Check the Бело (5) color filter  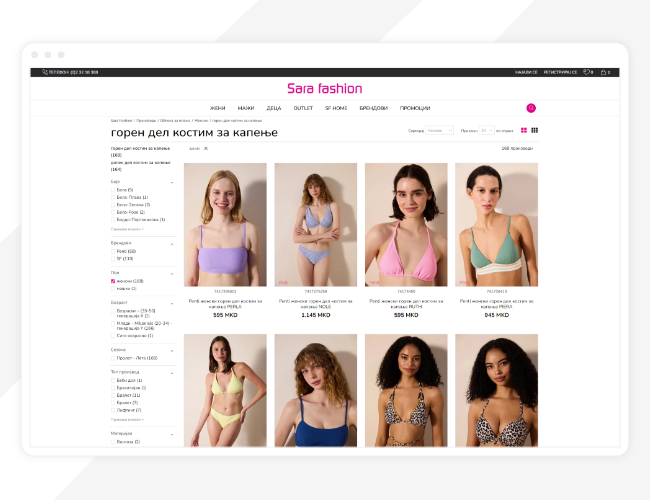[113, 190]
